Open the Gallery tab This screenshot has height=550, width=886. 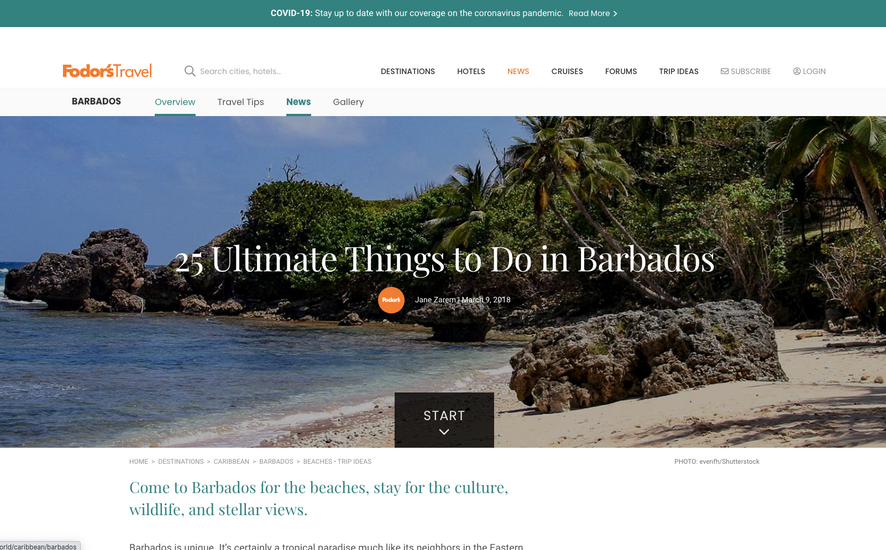click(x=348, y=102)
